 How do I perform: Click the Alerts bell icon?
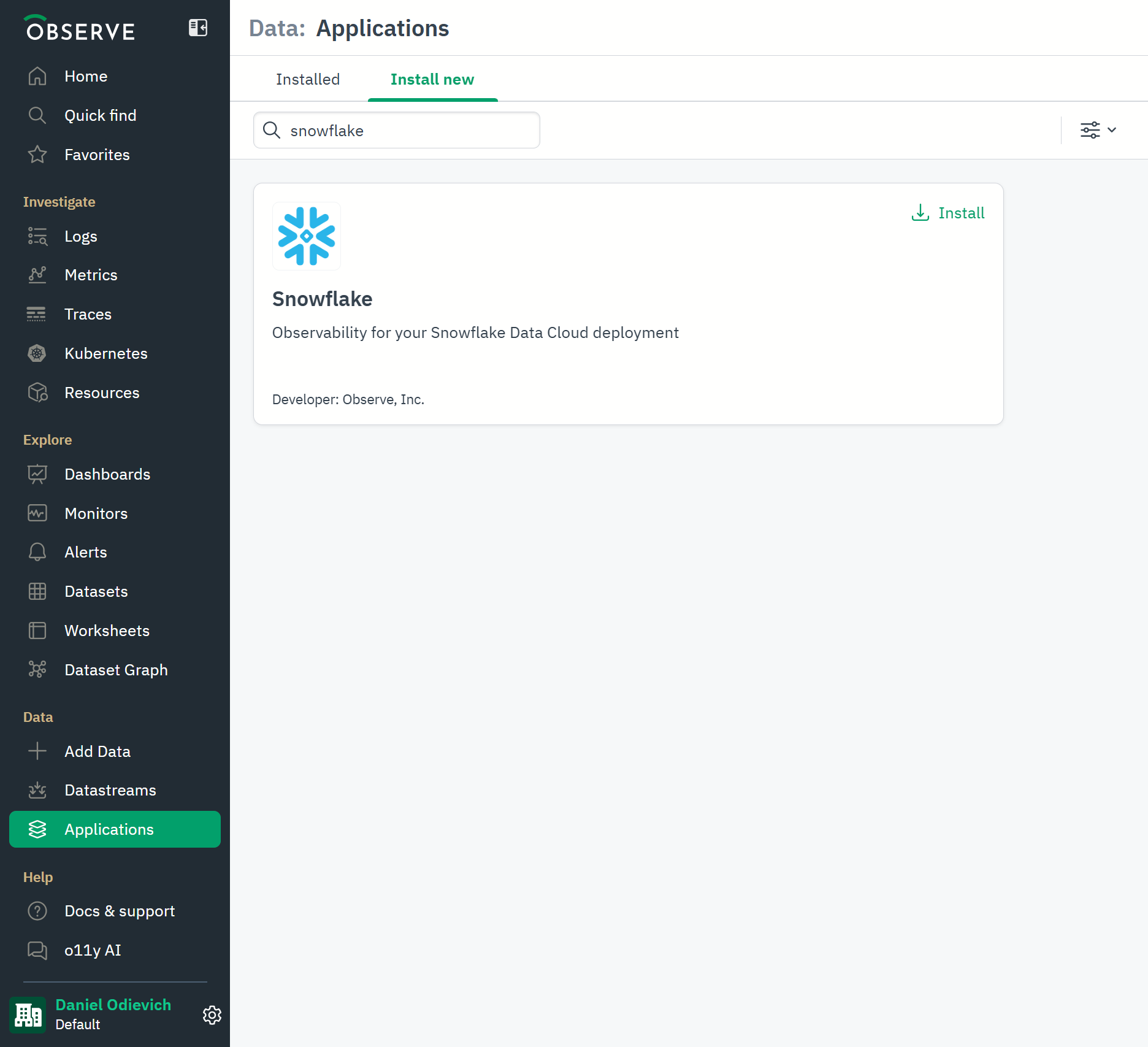click(37, 552)
